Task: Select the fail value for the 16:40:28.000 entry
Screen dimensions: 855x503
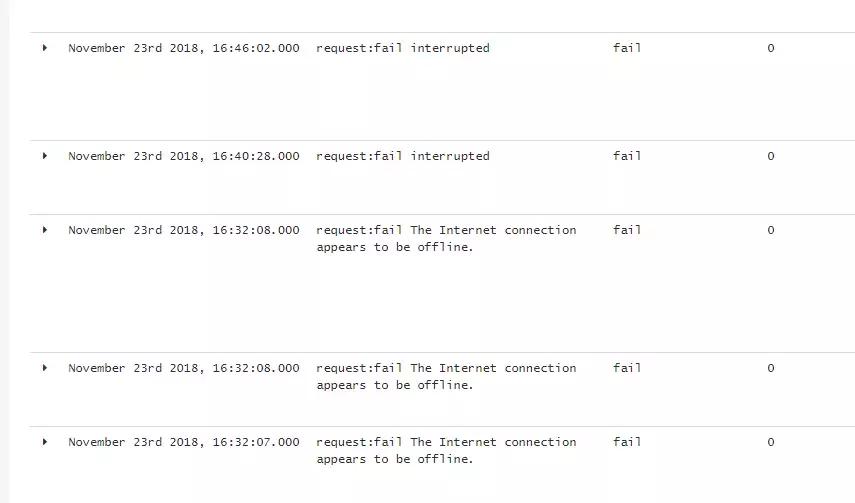Action: pyautogui.click(x=627, y=156)
